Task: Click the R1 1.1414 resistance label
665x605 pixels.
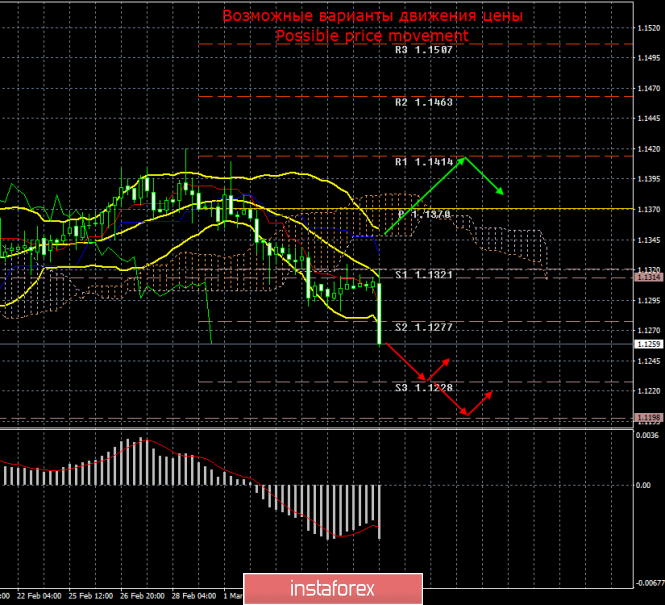Action: point(424,162)
